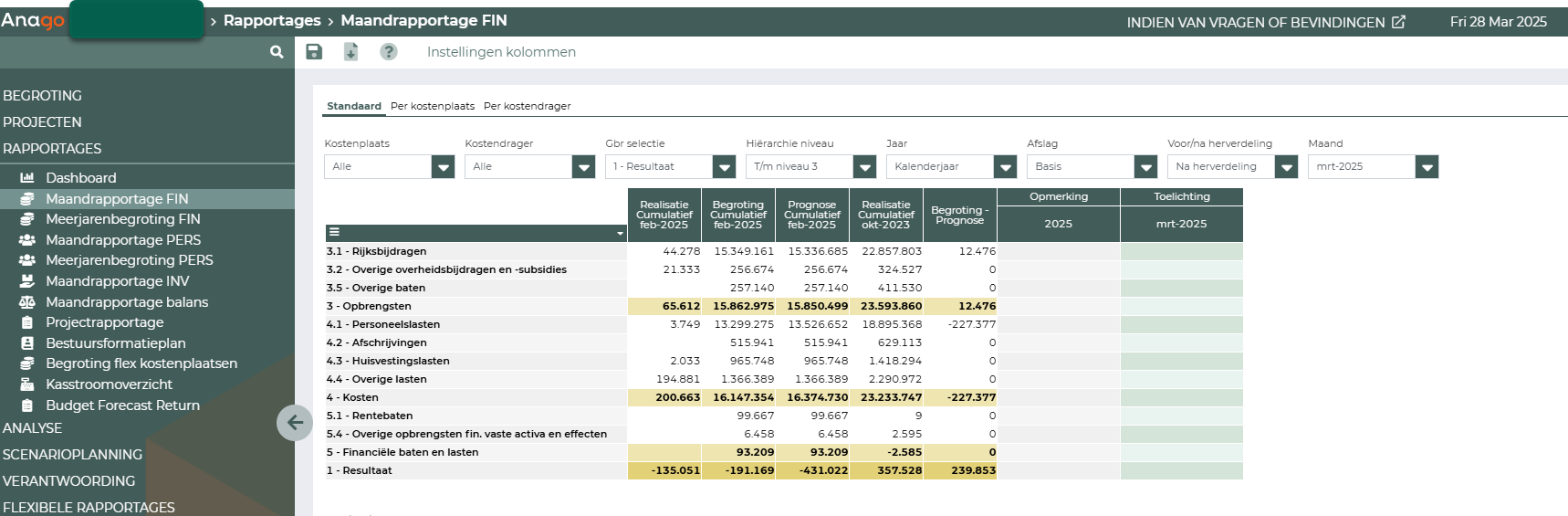The height and width of the screenshot is (516, 1568).
Task: Open the FLEXIBELE RAPPORTAGES menu section
Action: [89, 507]
